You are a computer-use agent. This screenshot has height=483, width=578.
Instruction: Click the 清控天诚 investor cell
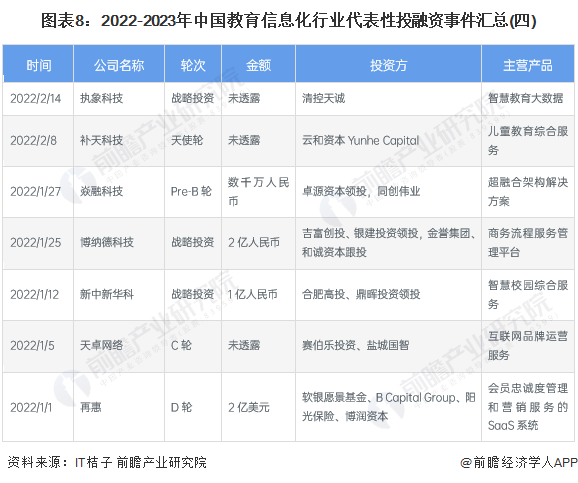tap(389, 98)
